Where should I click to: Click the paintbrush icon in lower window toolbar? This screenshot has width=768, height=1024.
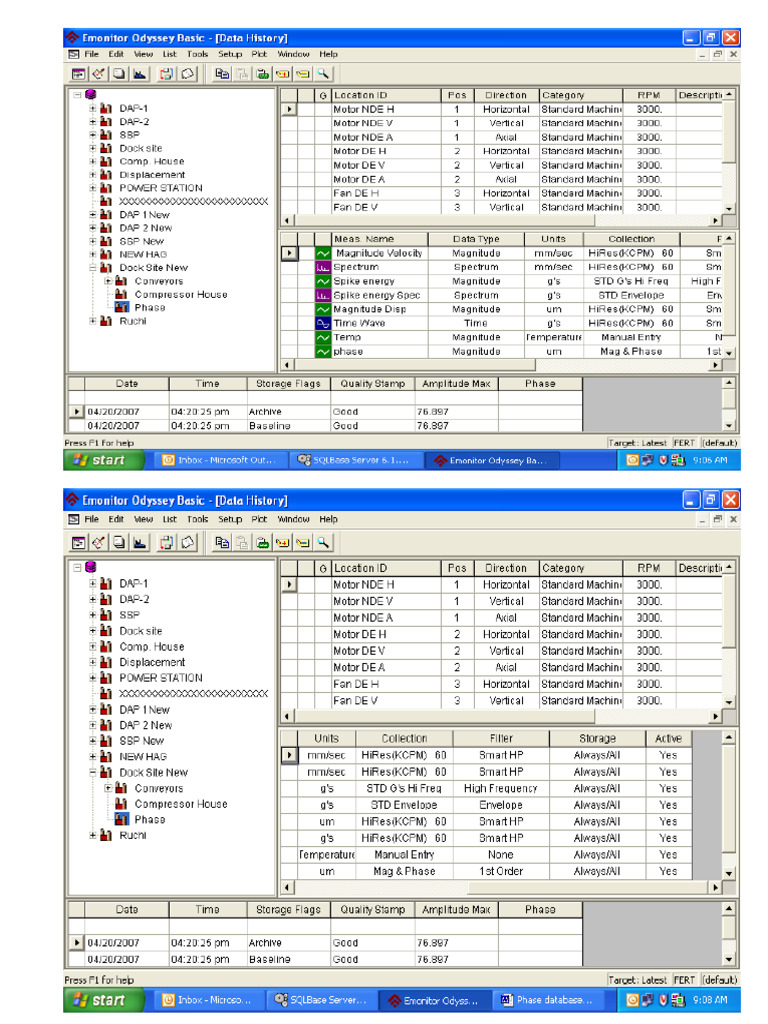[x=99, y=542]
